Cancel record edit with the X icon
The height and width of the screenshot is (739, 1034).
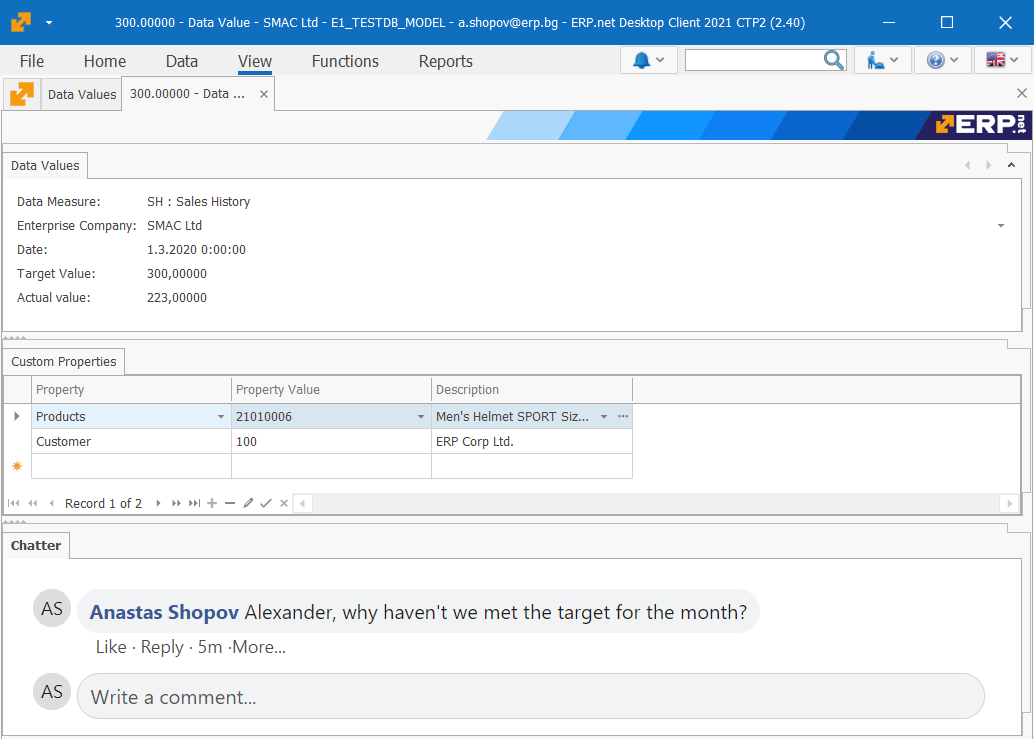283,503
